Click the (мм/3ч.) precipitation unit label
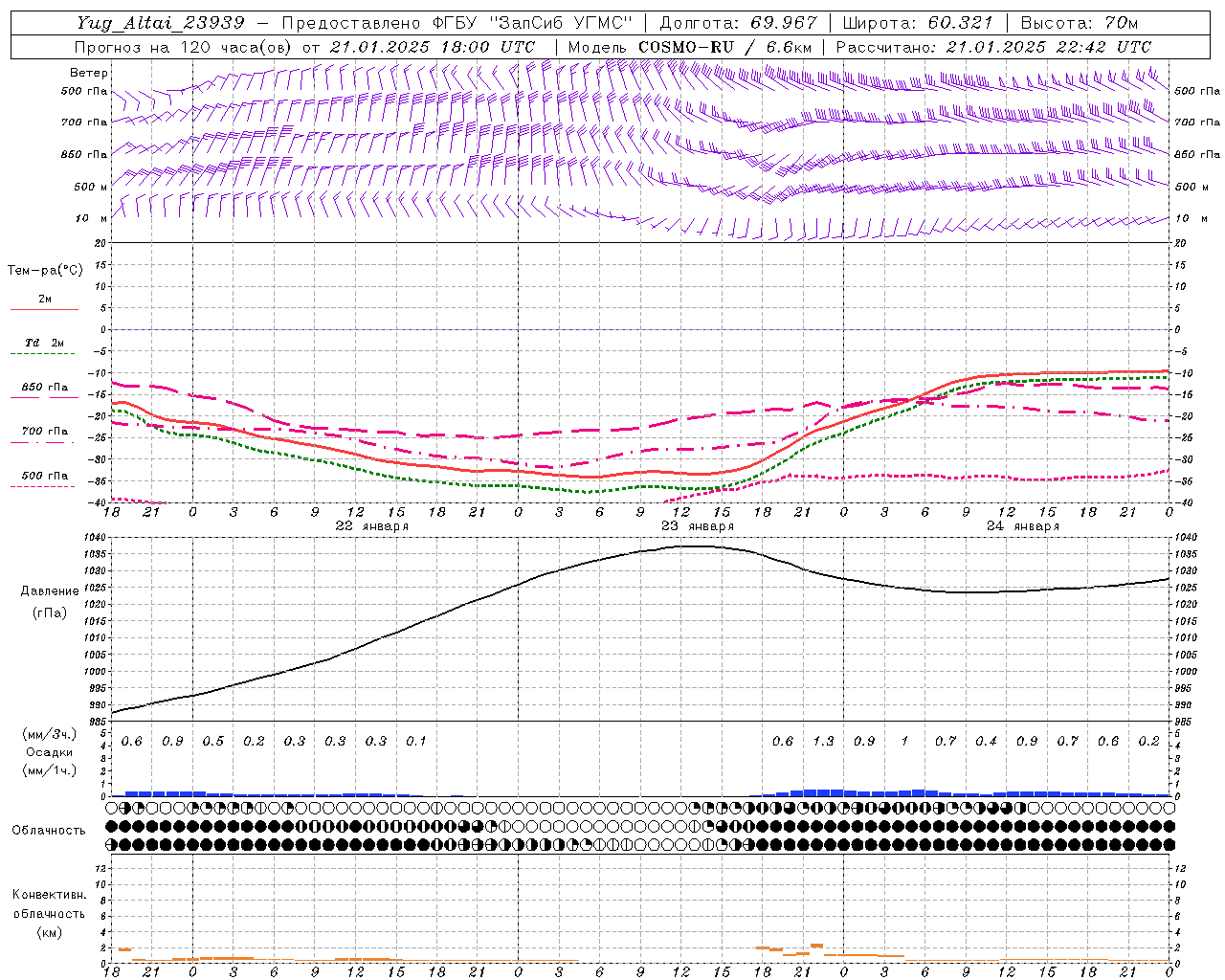 point(50,734)
